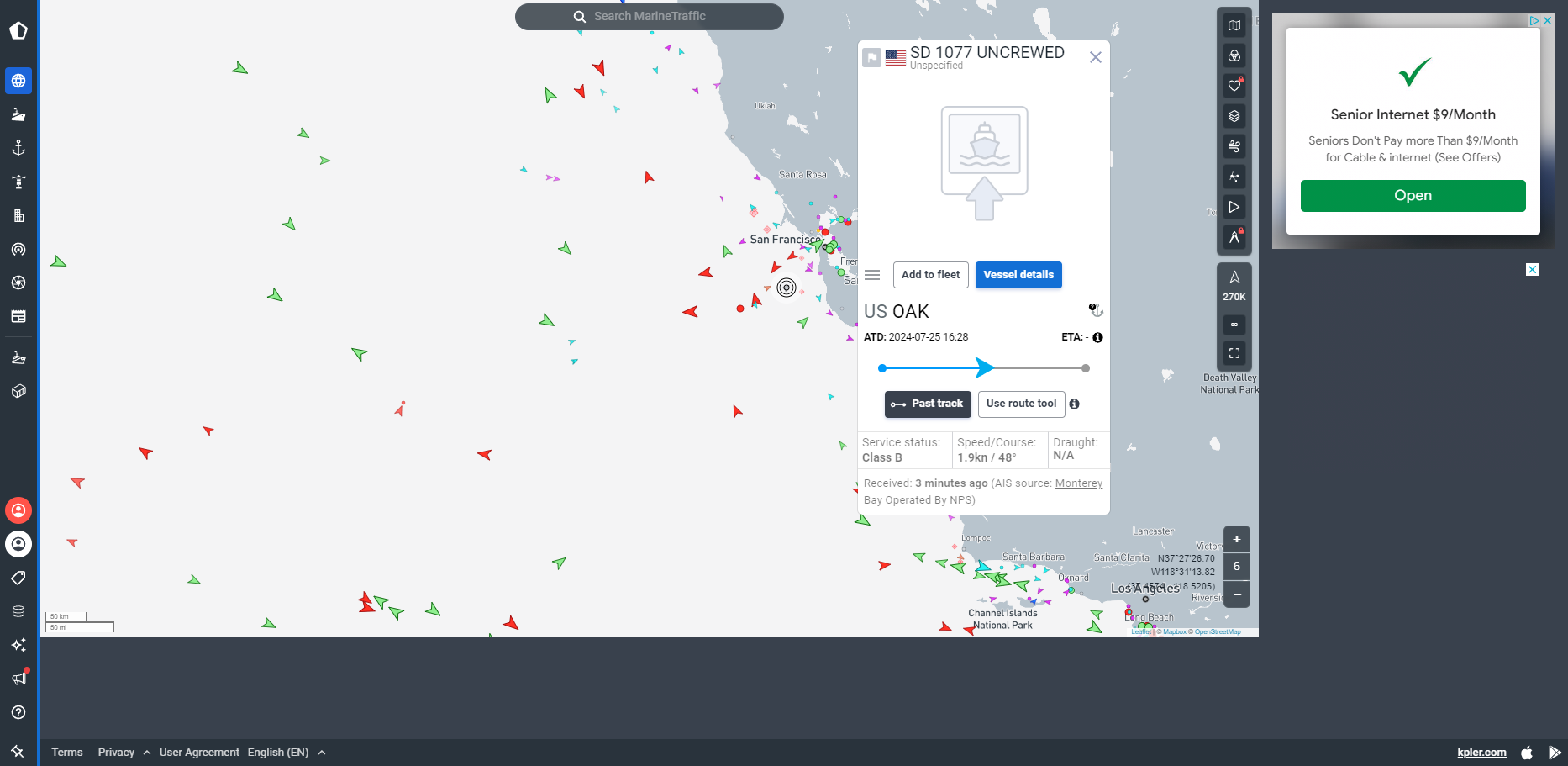Screen dimensions: 1568x766
Task: Click the vessel photo placeholder upload thumbnail
Action: point(984,163)
